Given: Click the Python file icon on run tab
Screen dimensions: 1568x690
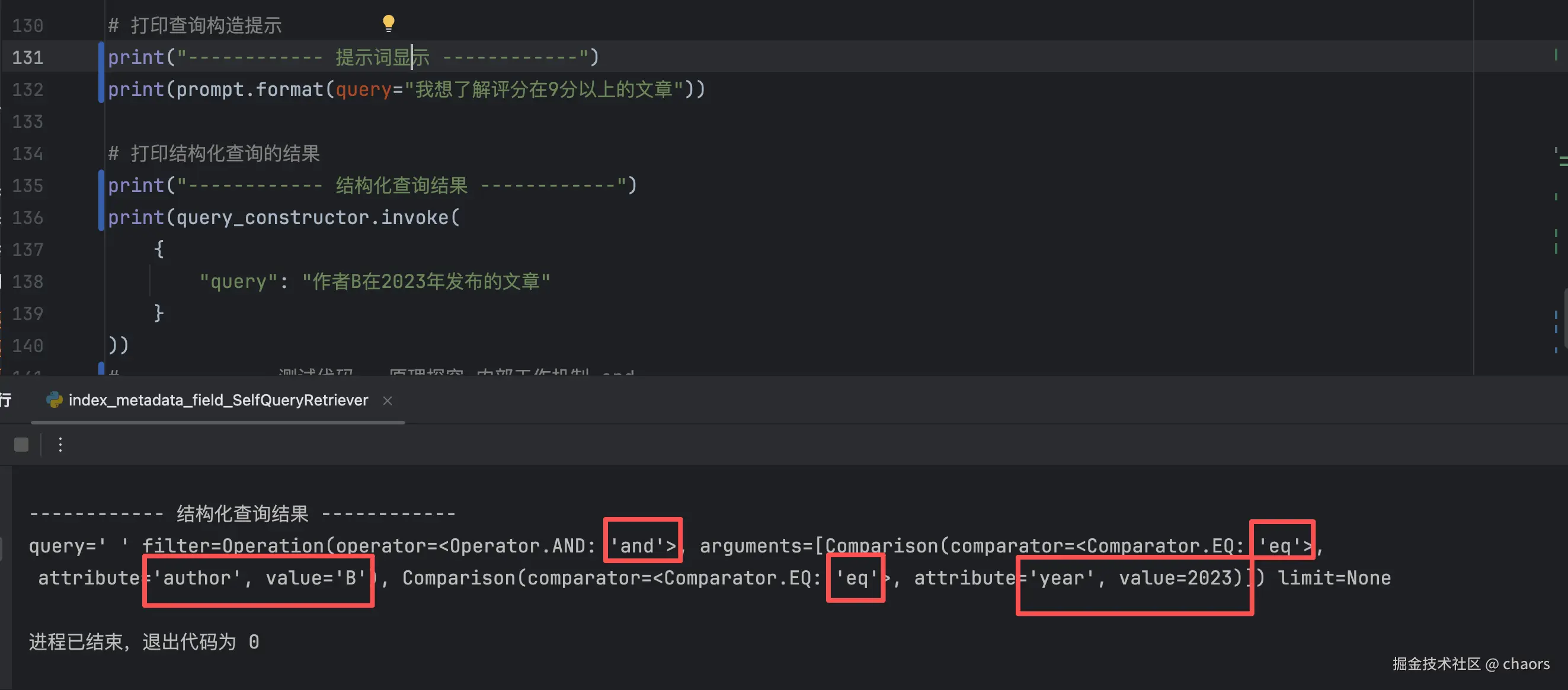Looking at the screenshot, I should pyautogui.click(x=54, y=400).
